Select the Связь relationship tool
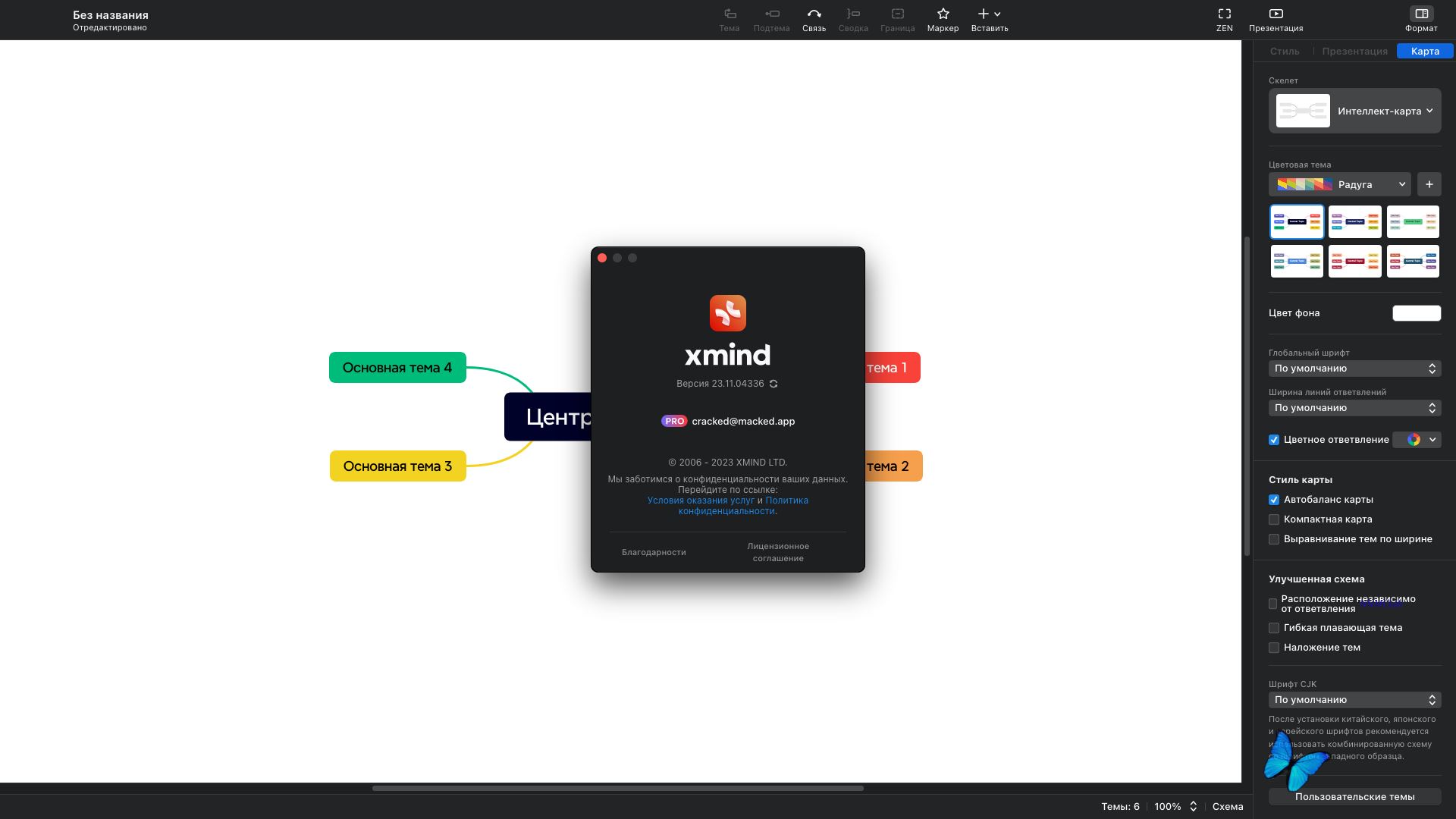 point(814,20)
